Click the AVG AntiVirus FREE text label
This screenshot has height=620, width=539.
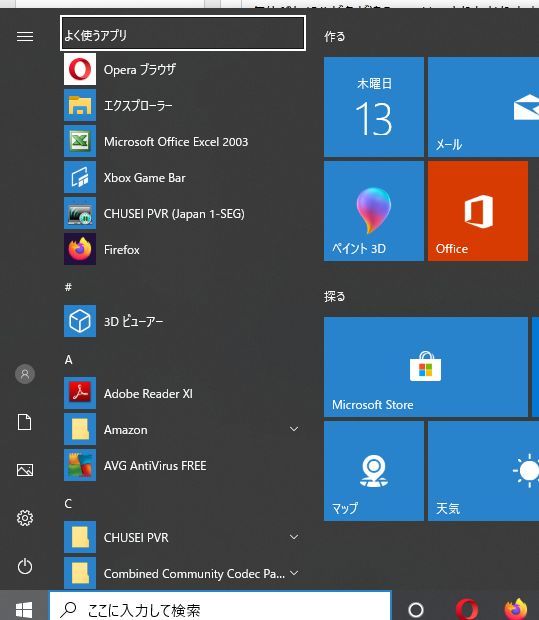(155, 465)
